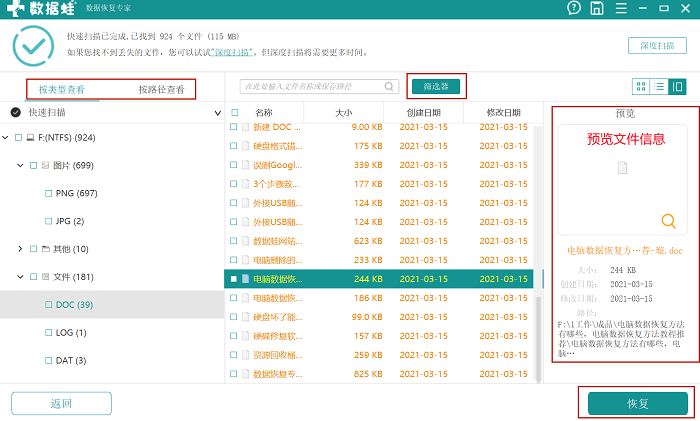The height and width of the screenshot is (421, 700).
Task: Click the document icon in preview pane
Action: pos(622,168)
